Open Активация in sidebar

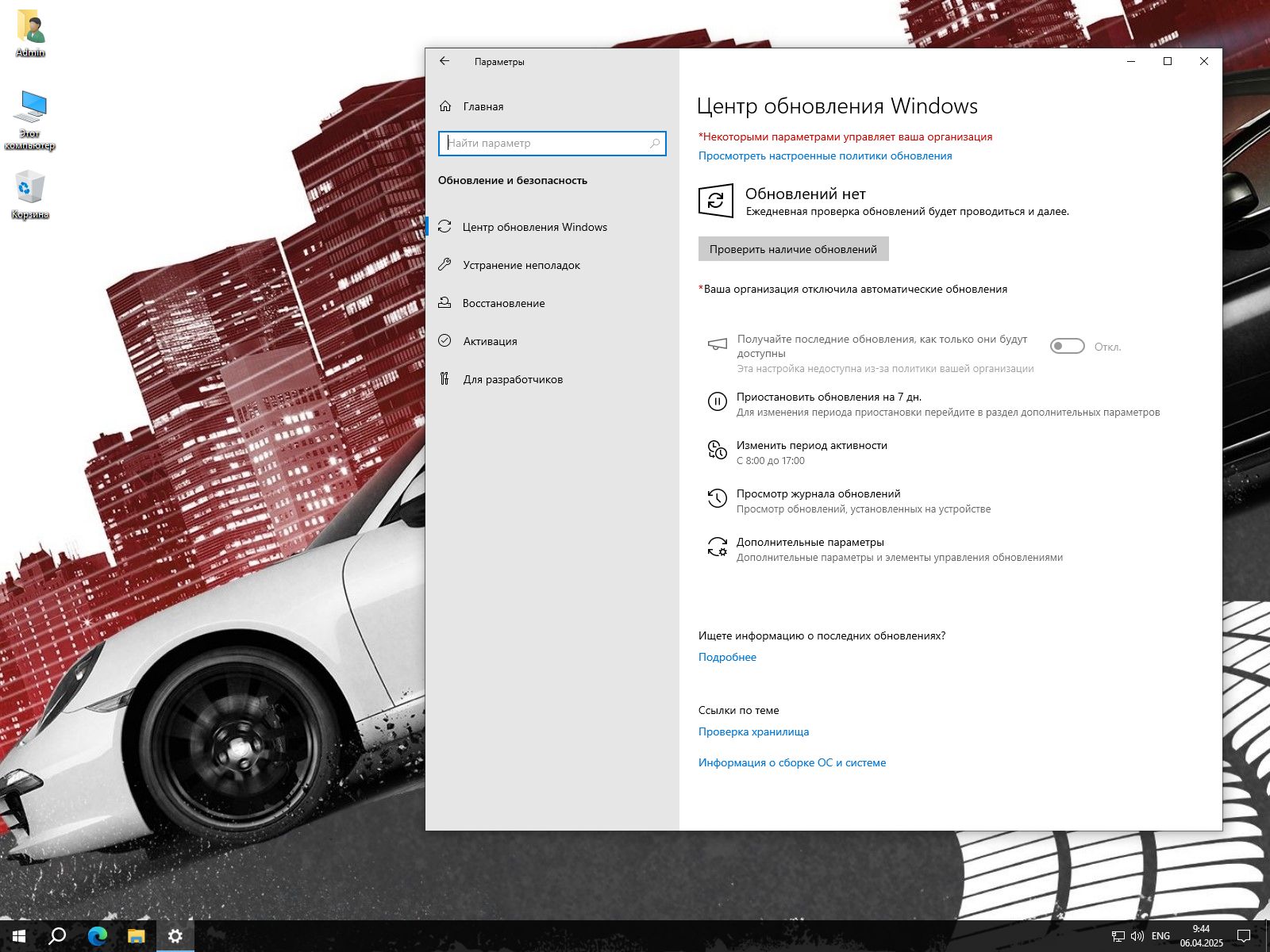tap(490, 341)
